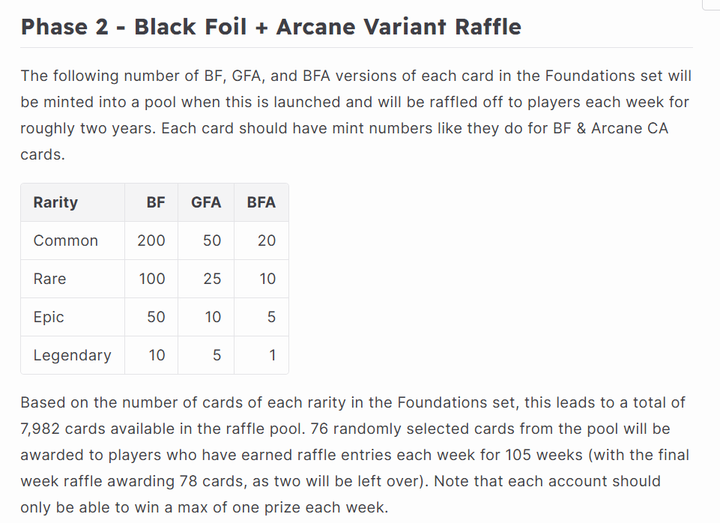Select the Rare rarity row label
The height and width of the screenshot is (523, 720).
(50, 279)
